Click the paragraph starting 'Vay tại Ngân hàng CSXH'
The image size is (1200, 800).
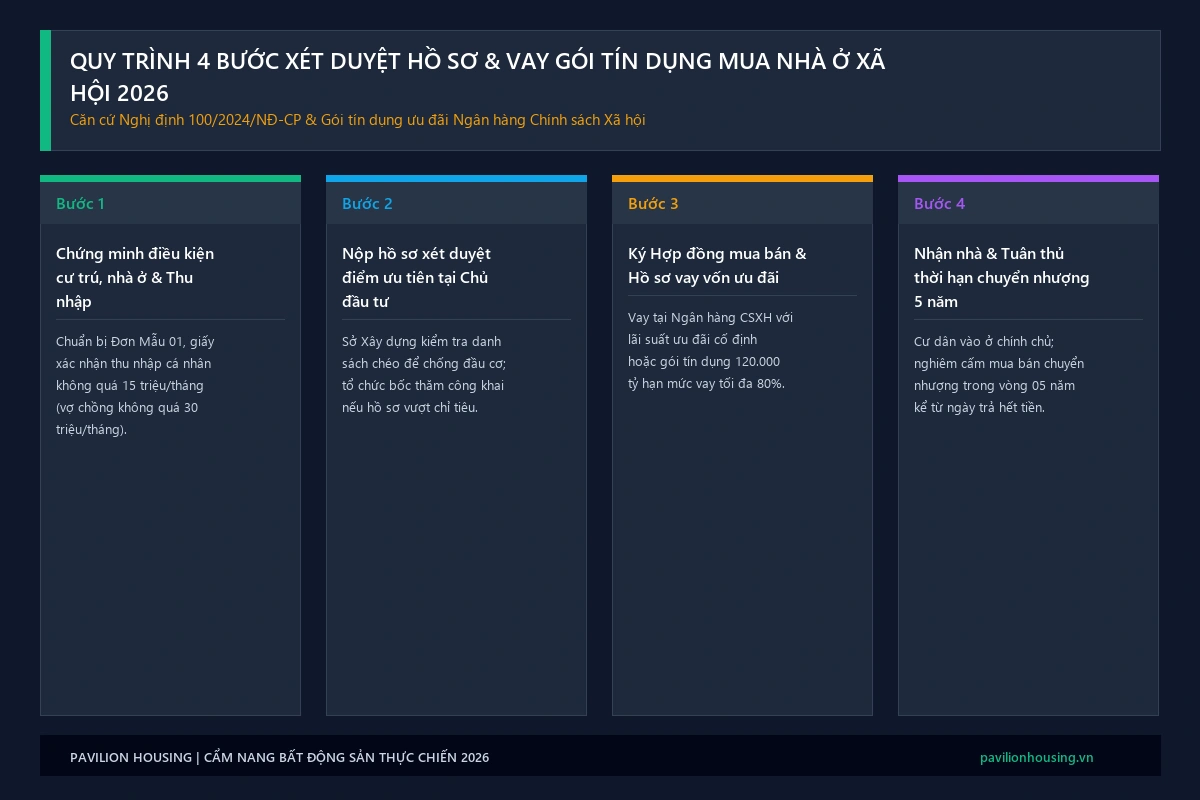point(710,351)
